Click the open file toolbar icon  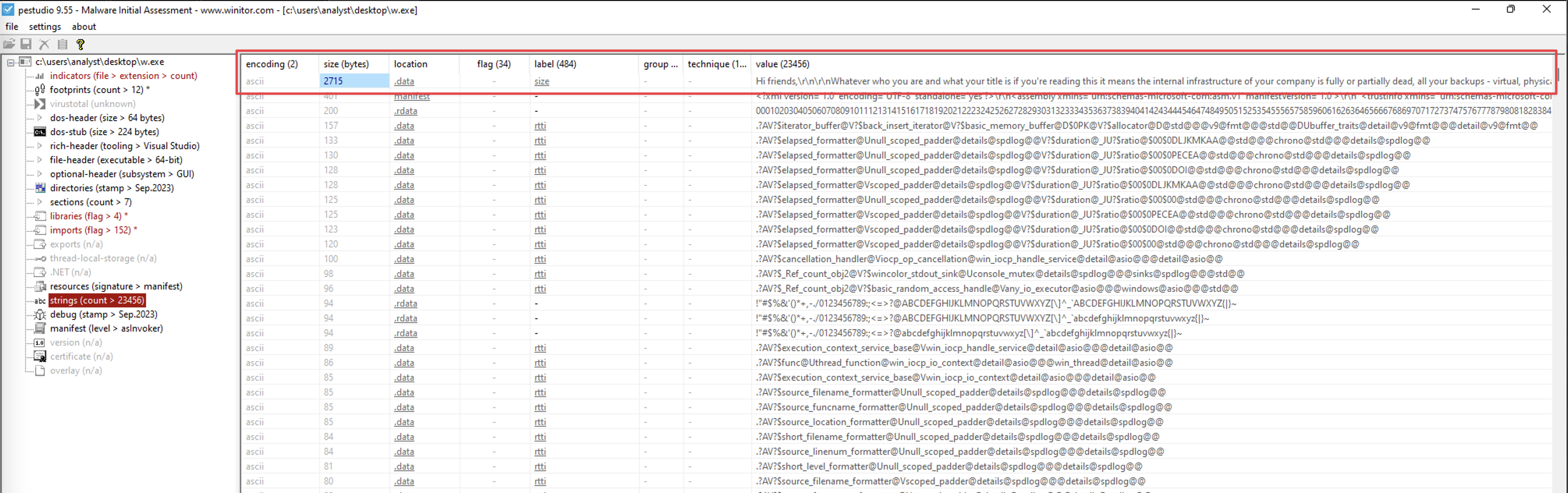click(x=9, y=44)
